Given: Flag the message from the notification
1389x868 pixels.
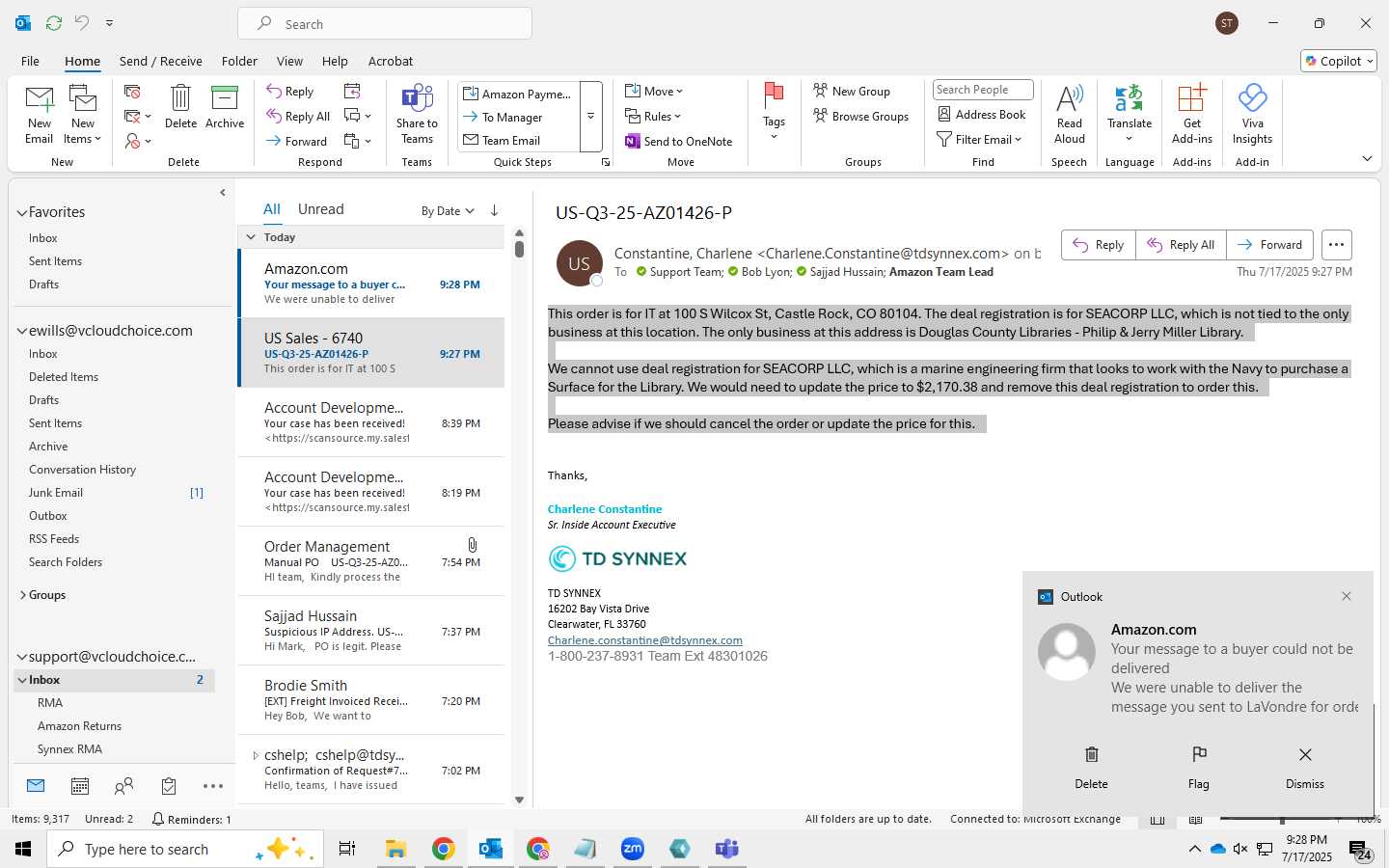Looking at the screenshot, I should click(x=1199, y=767).
